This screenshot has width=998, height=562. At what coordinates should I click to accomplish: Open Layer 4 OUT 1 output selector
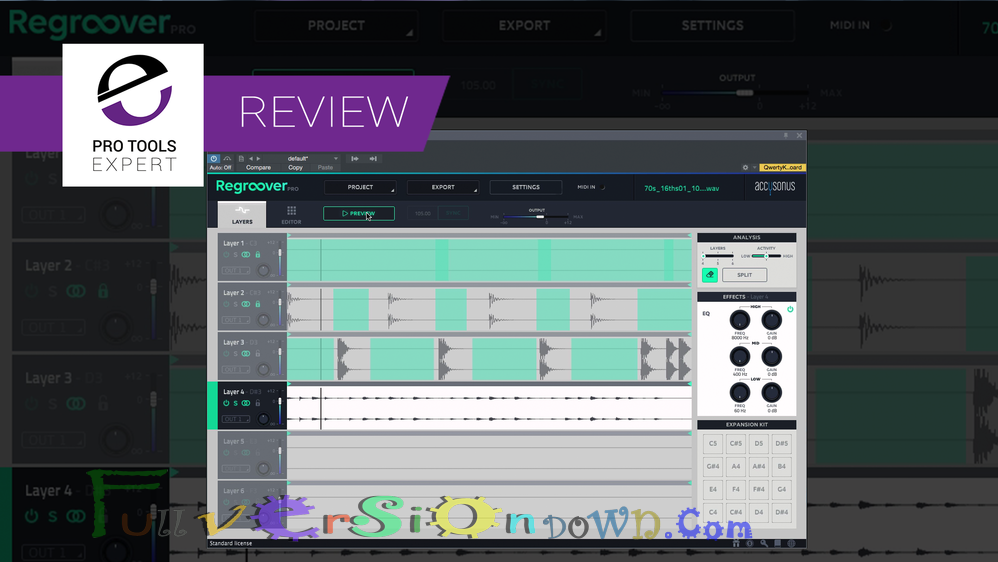(237, 419)
